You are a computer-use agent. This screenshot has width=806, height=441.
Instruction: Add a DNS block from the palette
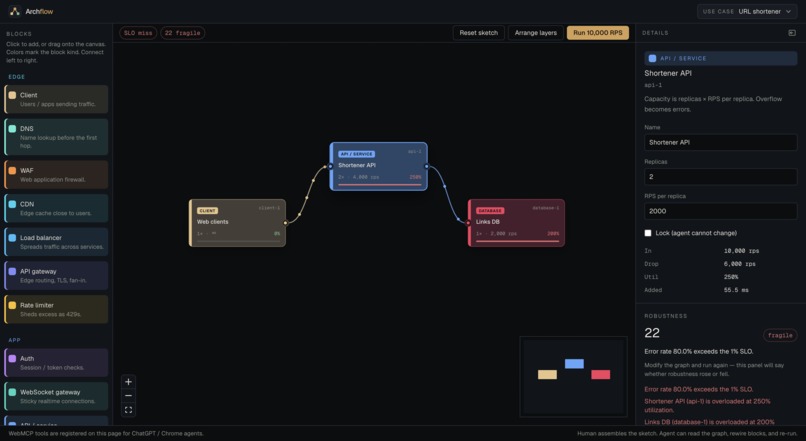click(x=56, y=137)
